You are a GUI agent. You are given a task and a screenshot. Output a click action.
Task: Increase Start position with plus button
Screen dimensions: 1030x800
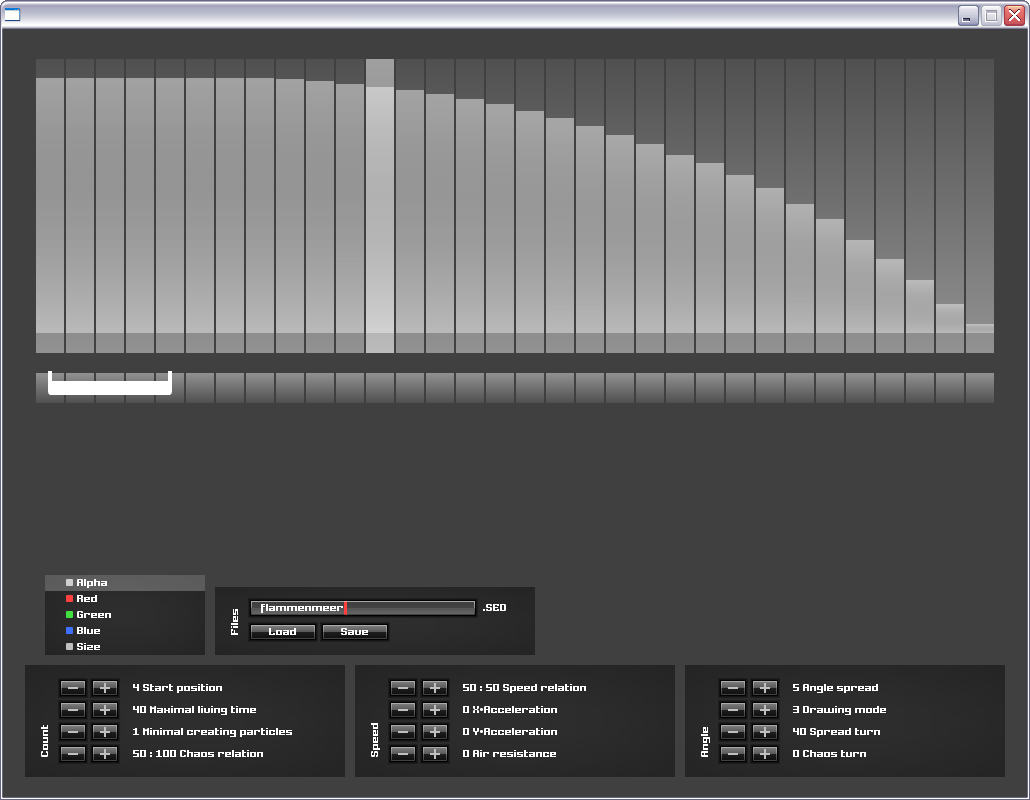(105, 688)
